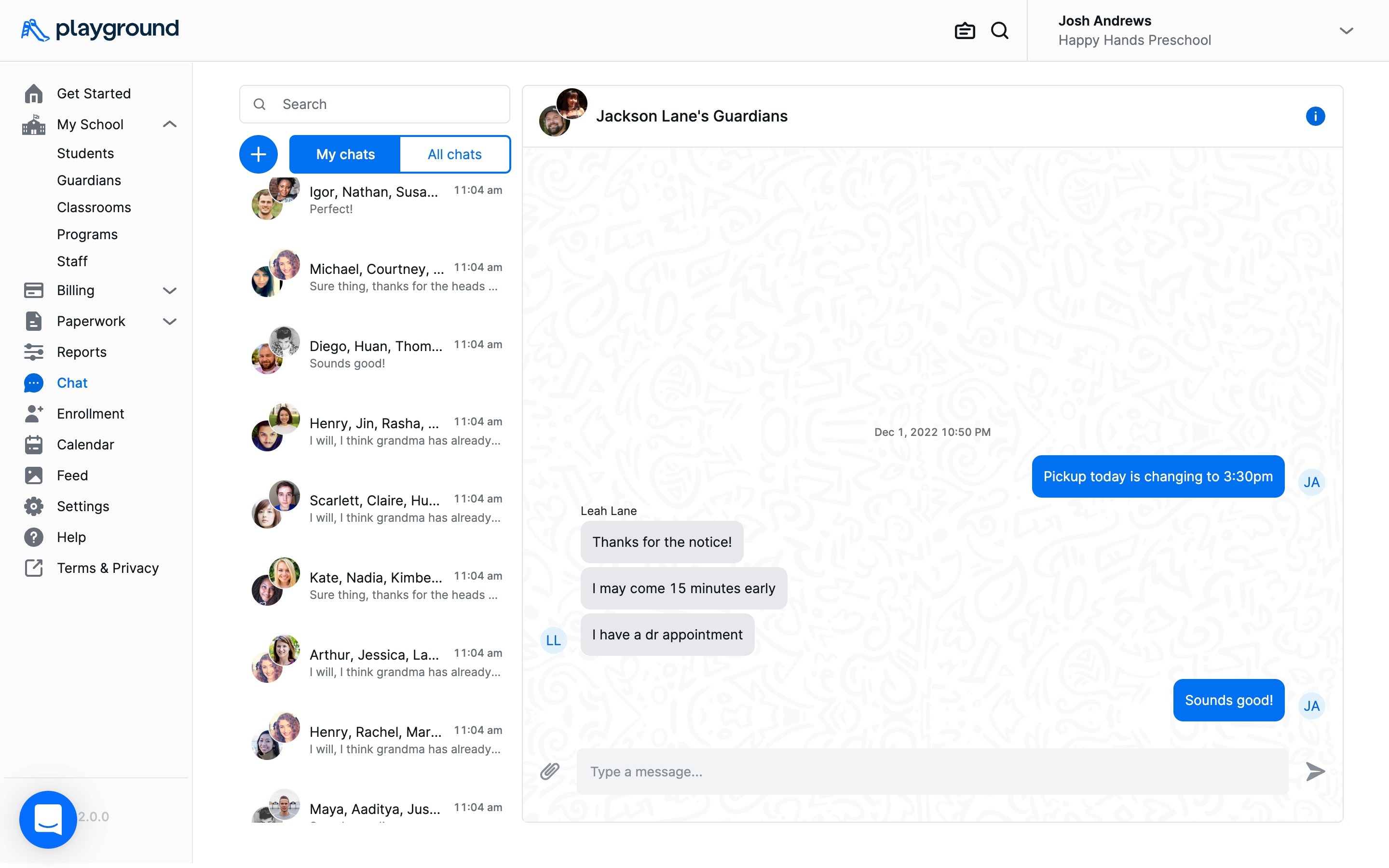Viewport: 1389px width, 868px height.
Task: Expand the Paperwork menu
Action: coord(169,321)
